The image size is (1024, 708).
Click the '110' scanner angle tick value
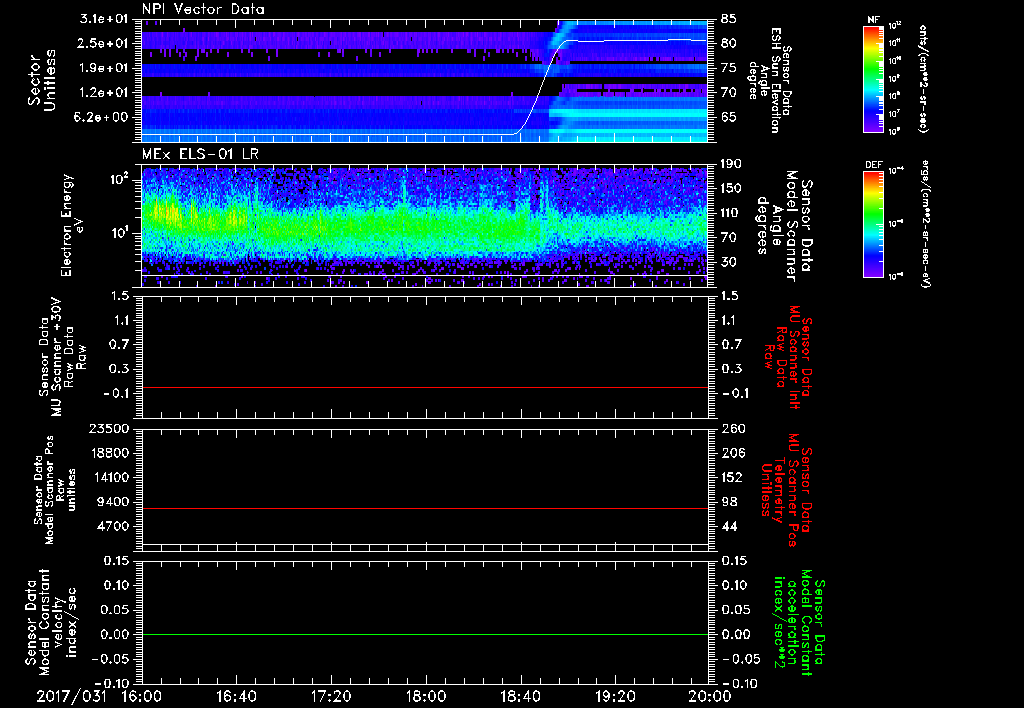[x=732, y=213]
